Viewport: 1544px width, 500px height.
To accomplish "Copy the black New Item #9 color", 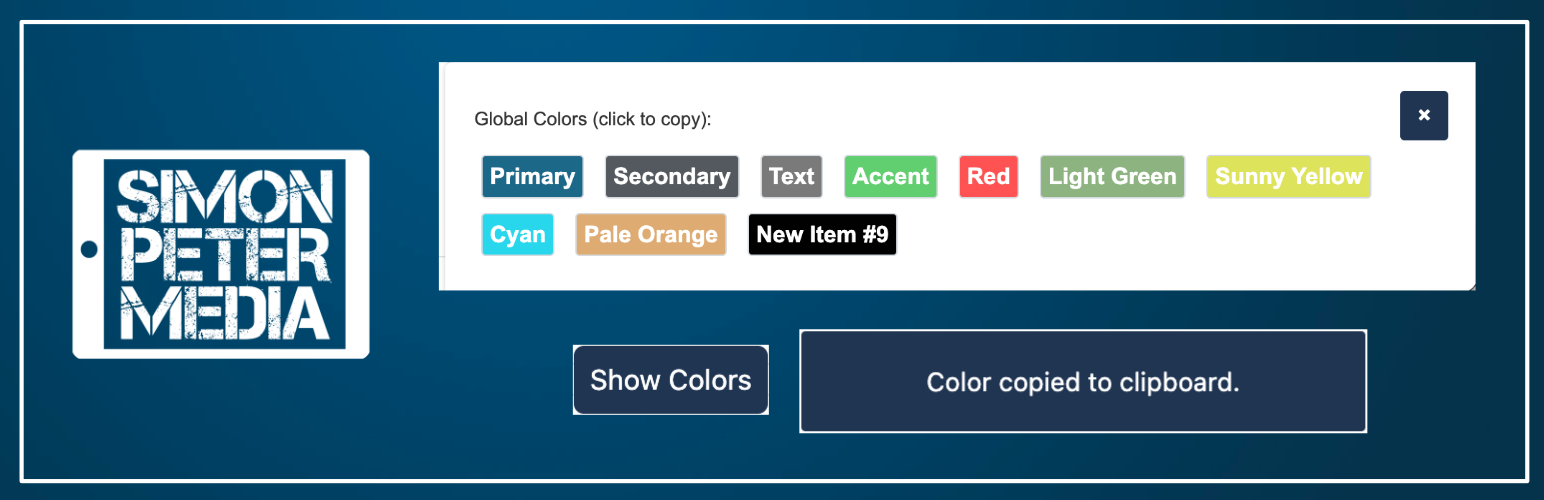I will coord(822,235).
